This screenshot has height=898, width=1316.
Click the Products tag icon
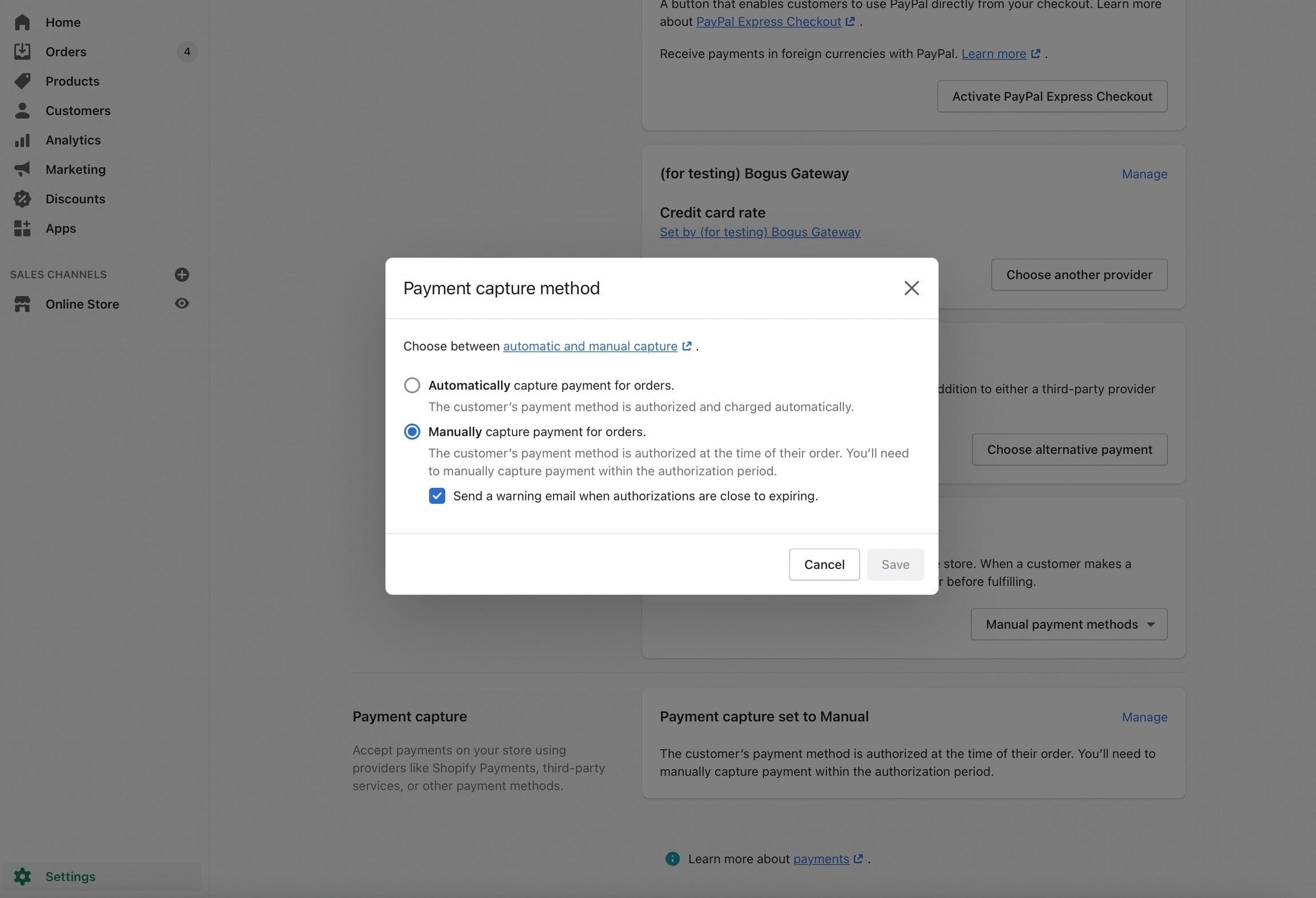tap(22, 81)
